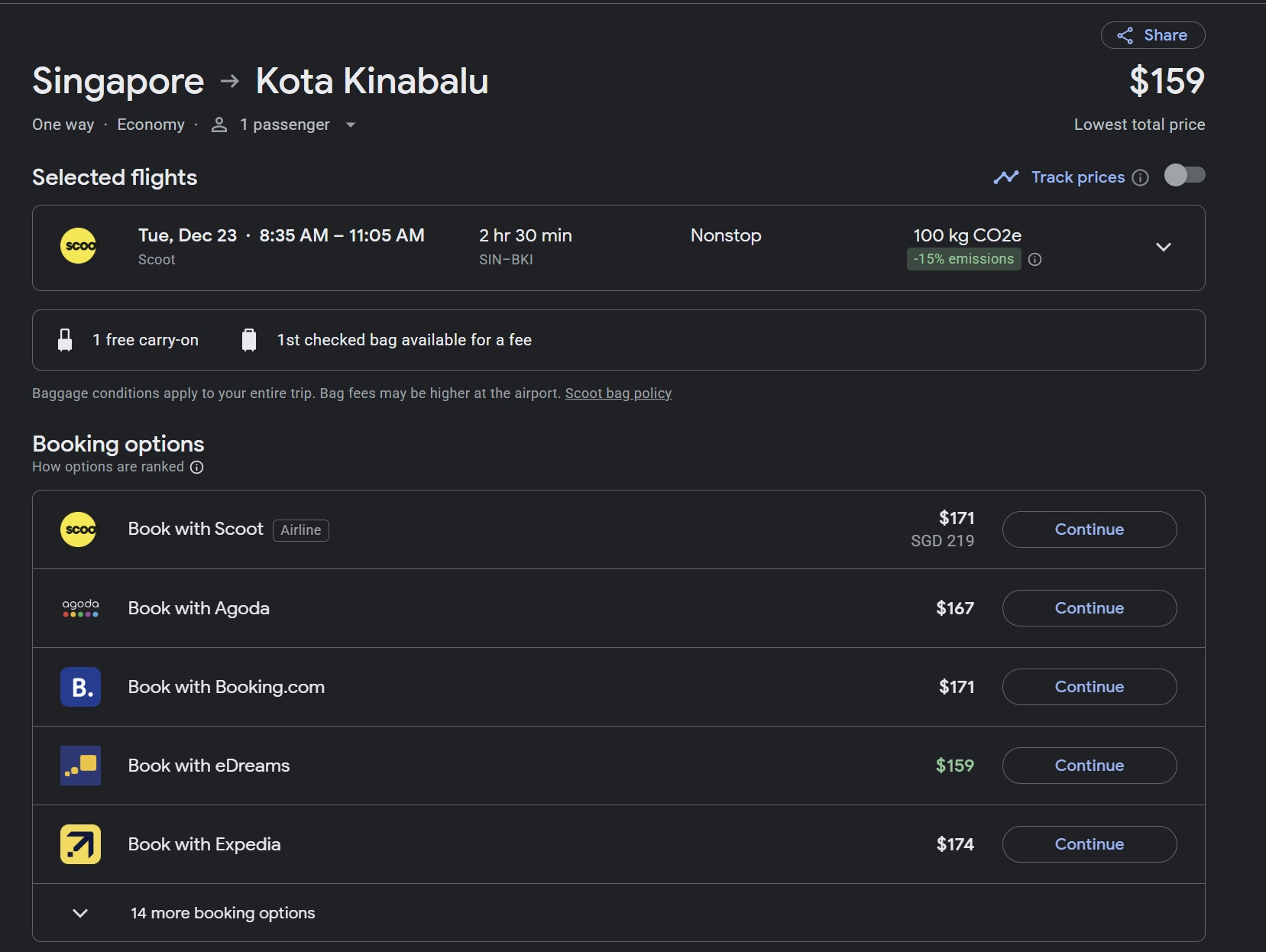
Task: Click the 100 kg CO2e text
Action: click(x=967, y=235)
